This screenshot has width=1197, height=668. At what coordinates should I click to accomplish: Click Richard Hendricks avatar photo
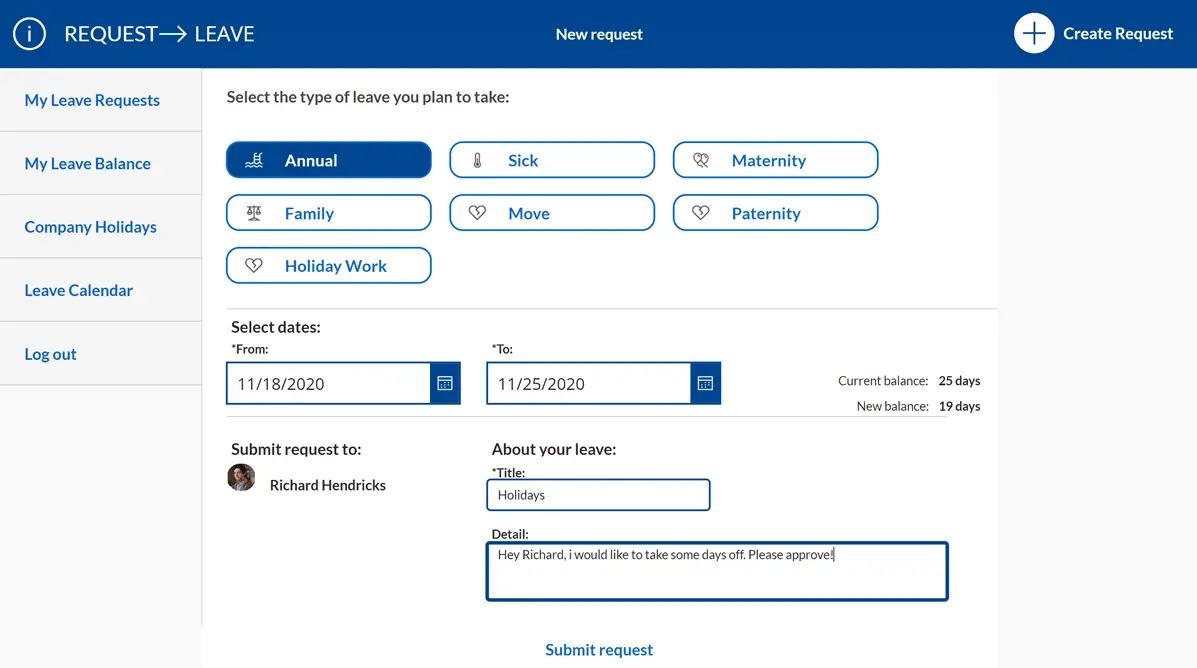[241, 478]
